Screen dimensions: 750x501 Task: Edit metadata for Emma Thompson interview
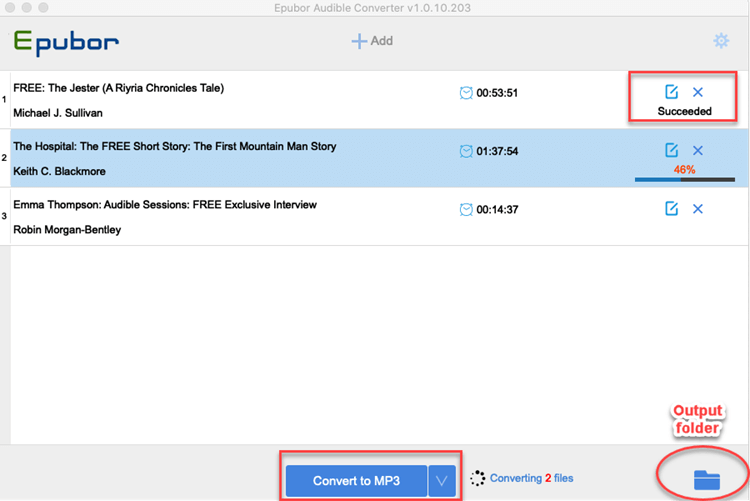[671, 209]
